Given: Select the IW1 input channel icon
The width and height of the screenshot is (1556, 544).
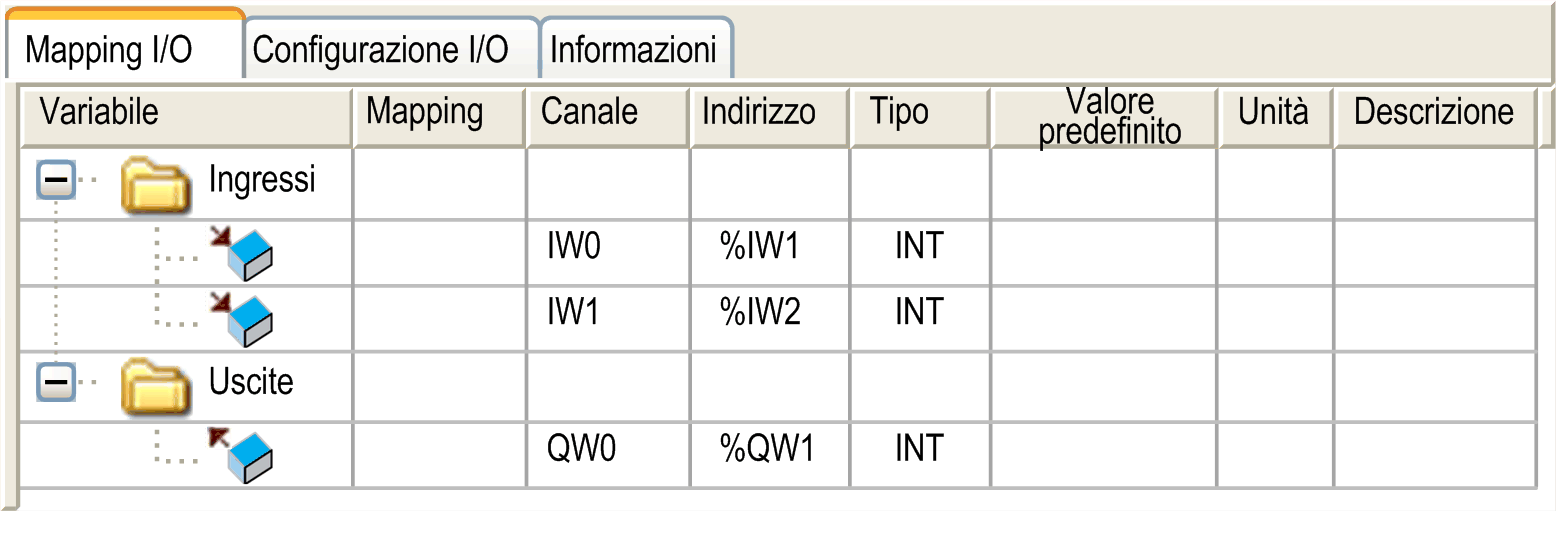Looking at the screenshot, I should [x=243, y=320].
